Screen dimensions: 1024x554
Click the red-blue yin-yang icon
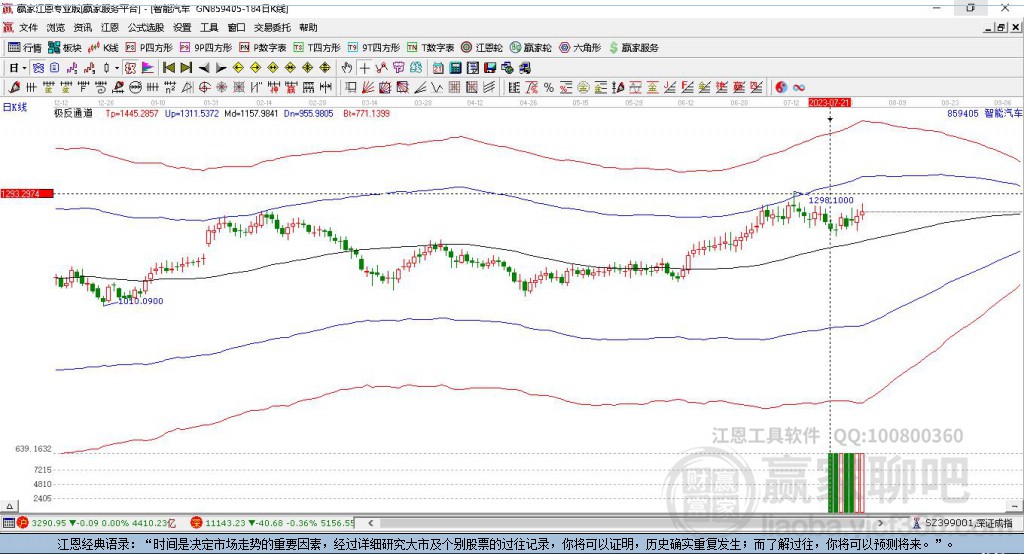[x=781, y=88]
